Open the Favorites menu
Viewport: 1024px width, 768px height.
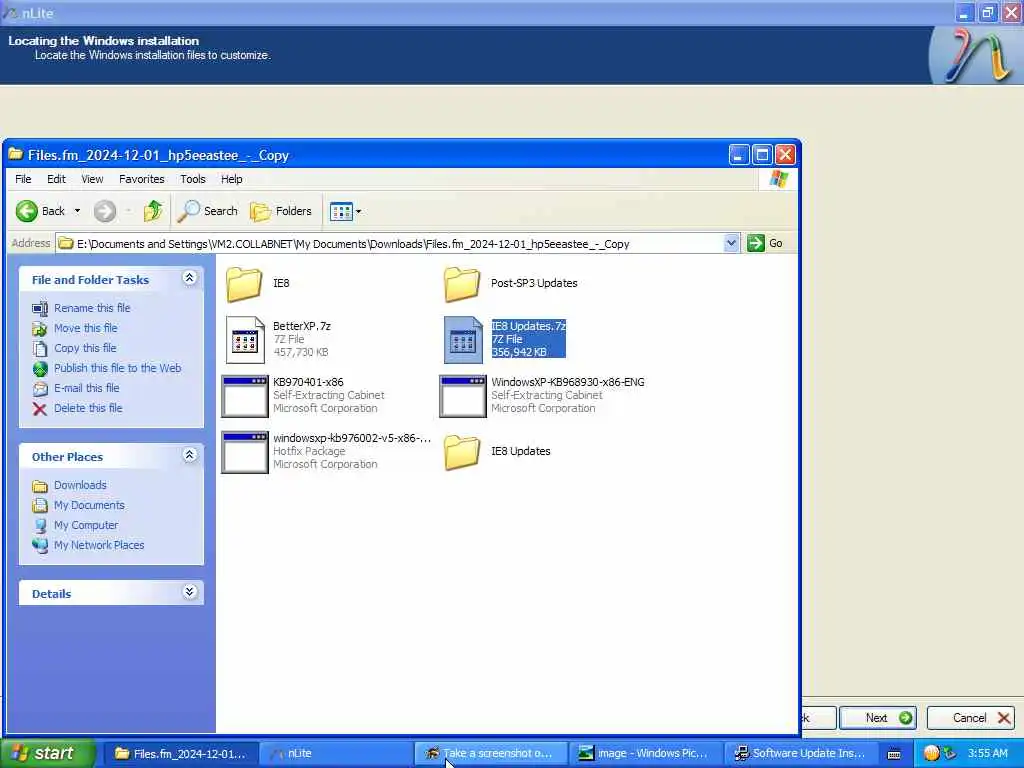click(142, 179)
